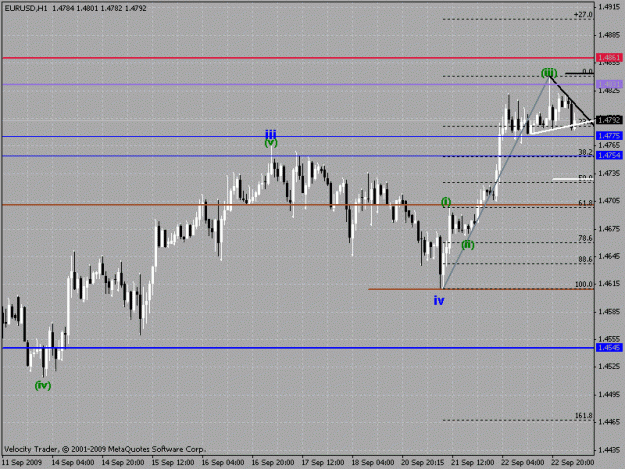The width and height of the screenshot is (625, 469).
Task: Click the 14 Sep 20:00 time label
Action: [x=123, y=462]
